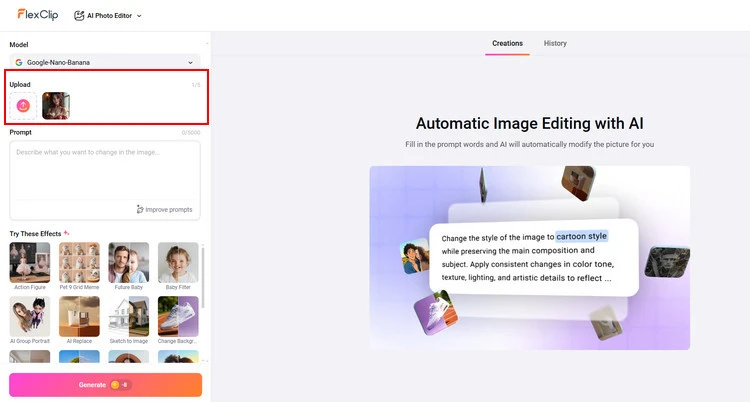Select the uploaded woman photo thumbnail
Viewport: 750px width, 402px height.
[x=56, y=106]
